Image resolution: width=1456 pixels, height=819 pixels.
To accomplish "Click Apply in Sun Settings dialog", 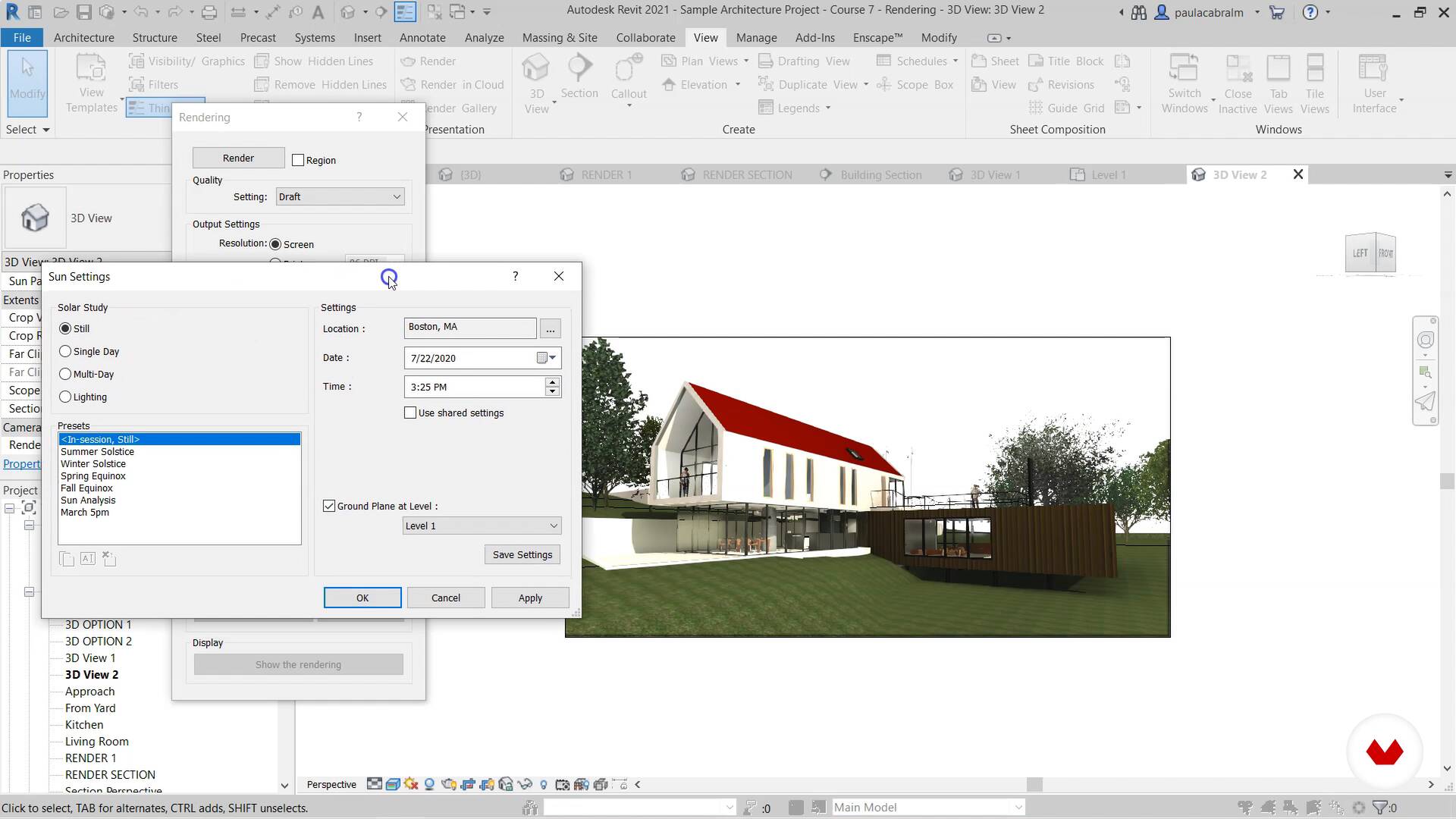I will click(x=530, y=598).
